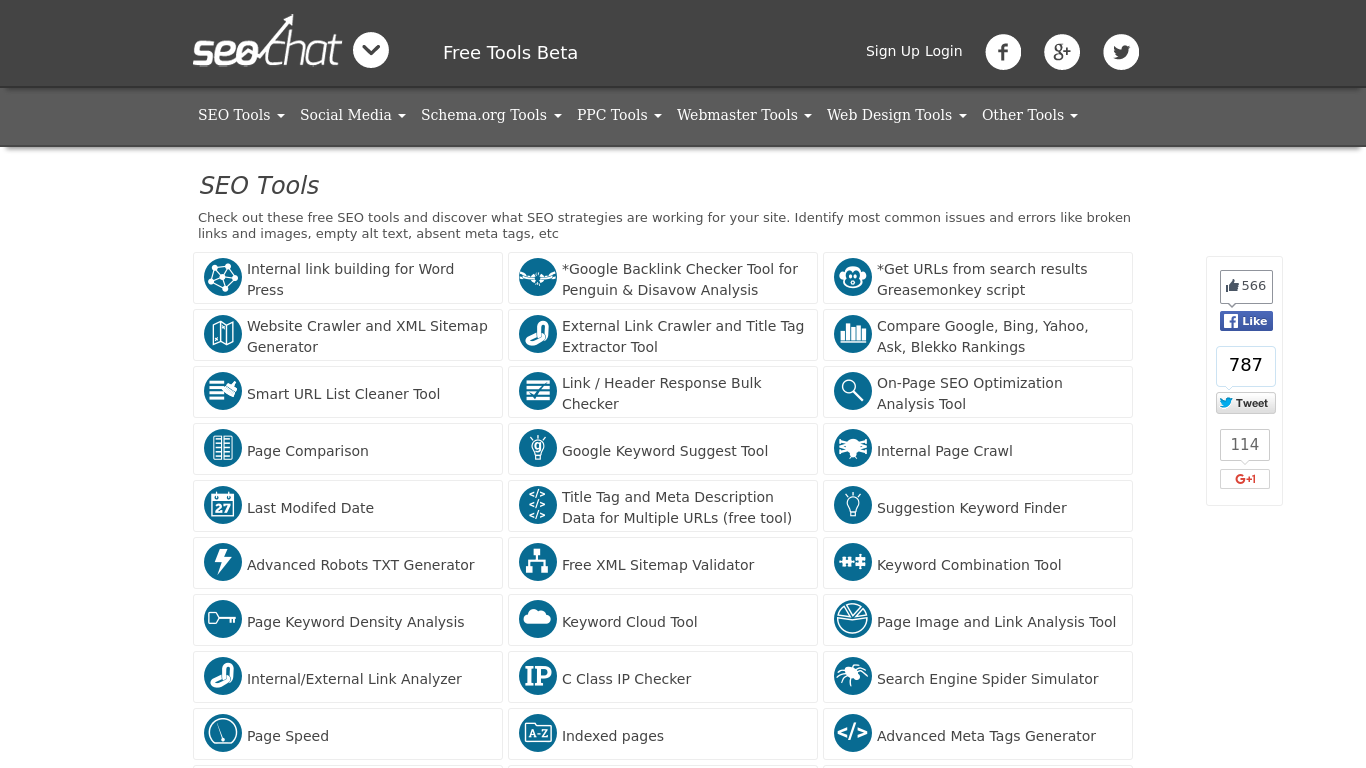Click the G+1 share button
The image size is (1366, 768).
[x=1245, y=479]
